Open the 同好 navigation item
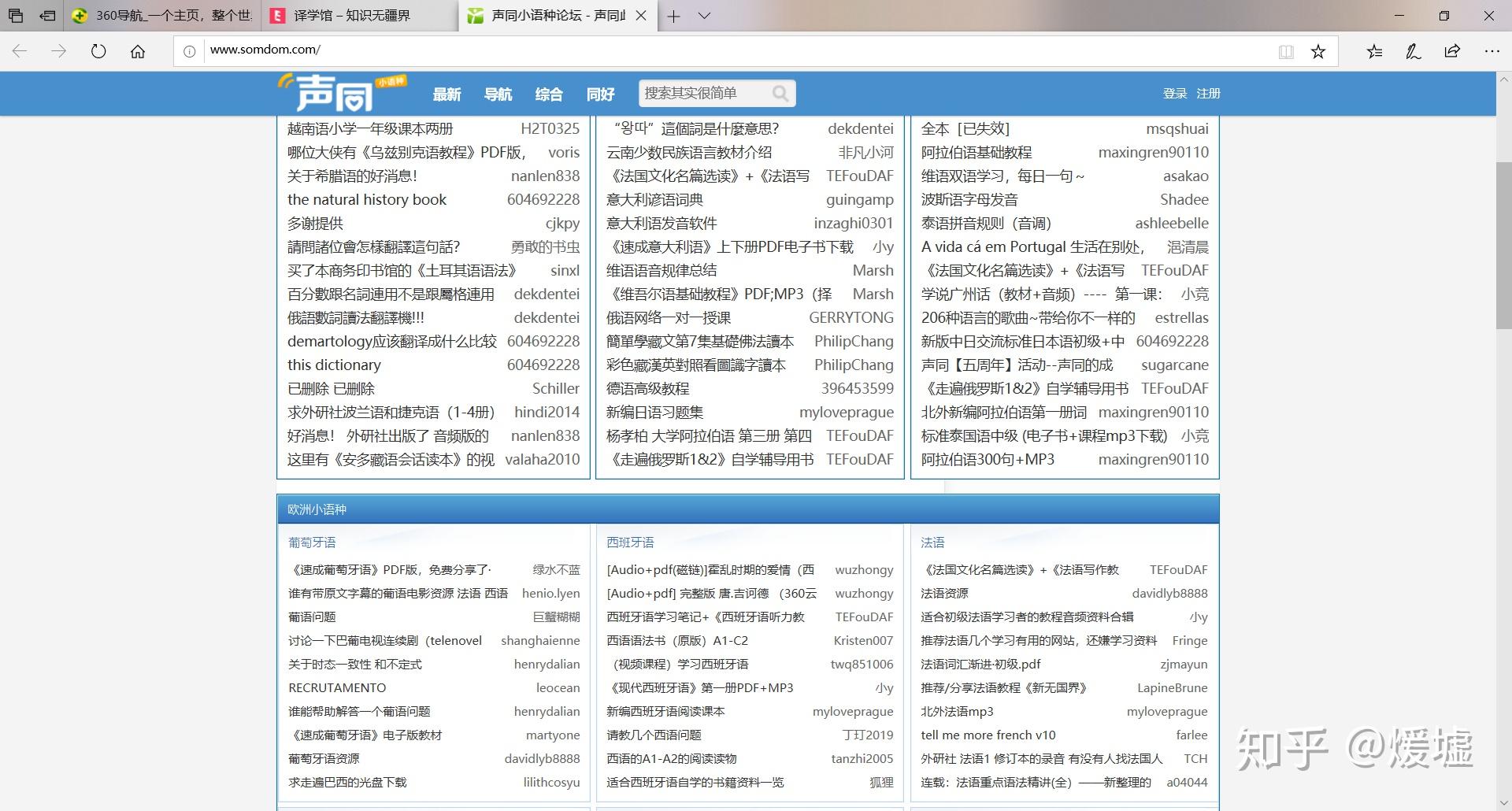 pos(600,94)
